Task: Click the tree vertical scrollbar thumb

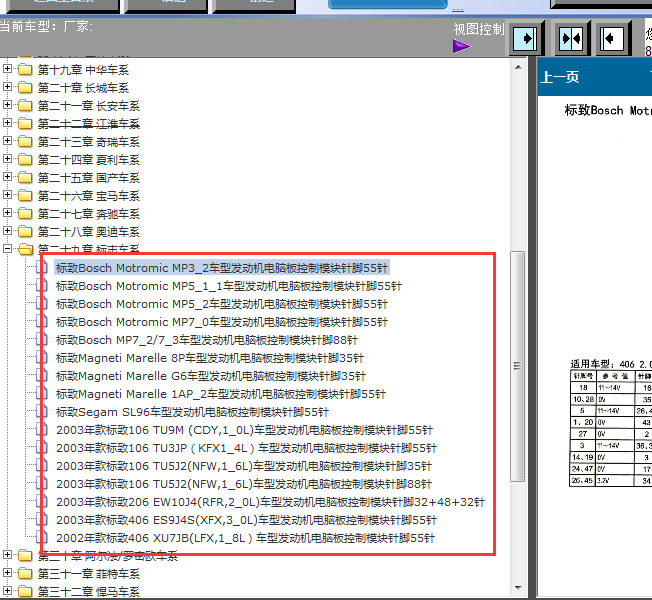Action: 518,366
